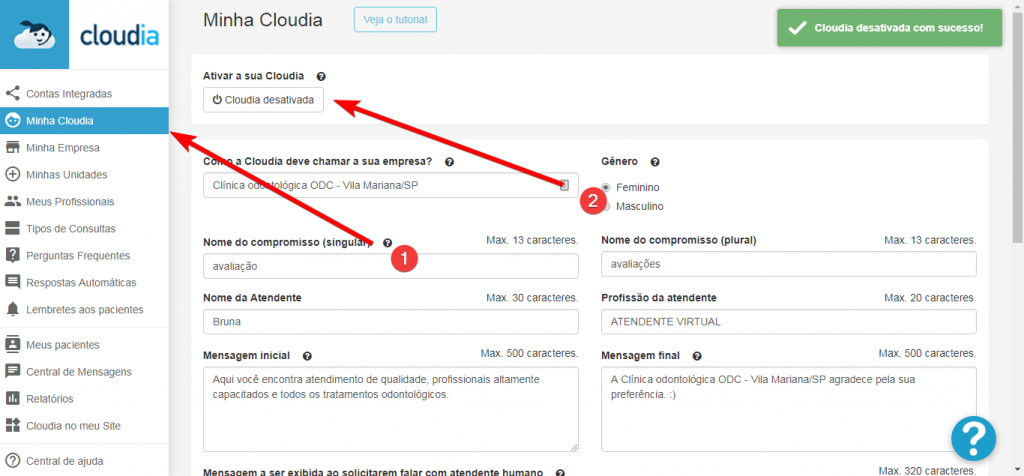Open the floating blue help bubble
Viewport: 1024px width, 476px height.
[973, 439]
